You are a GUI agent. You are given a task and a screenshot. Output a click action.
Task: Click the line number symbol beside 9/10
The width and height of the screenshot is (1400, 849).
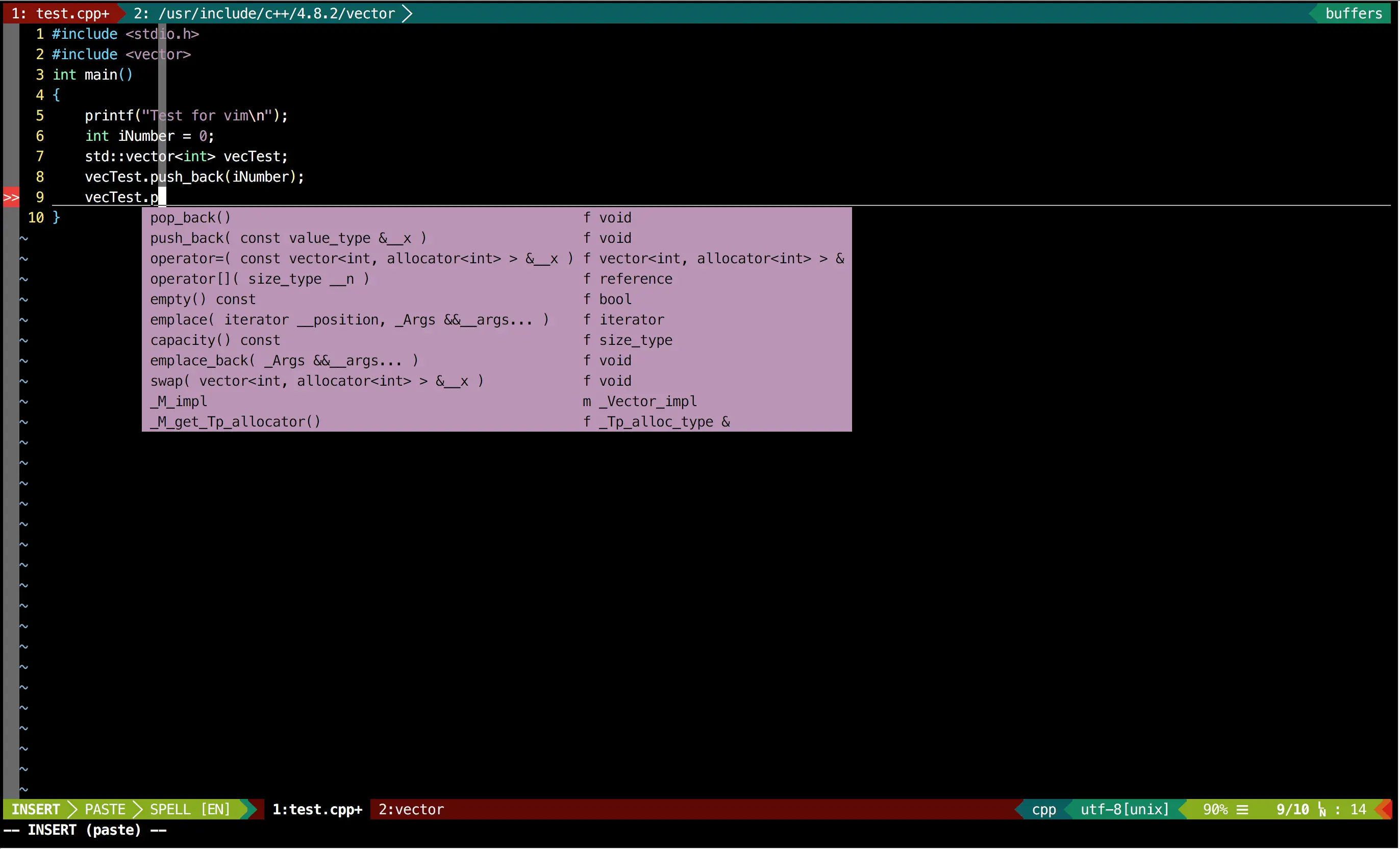1322,810
